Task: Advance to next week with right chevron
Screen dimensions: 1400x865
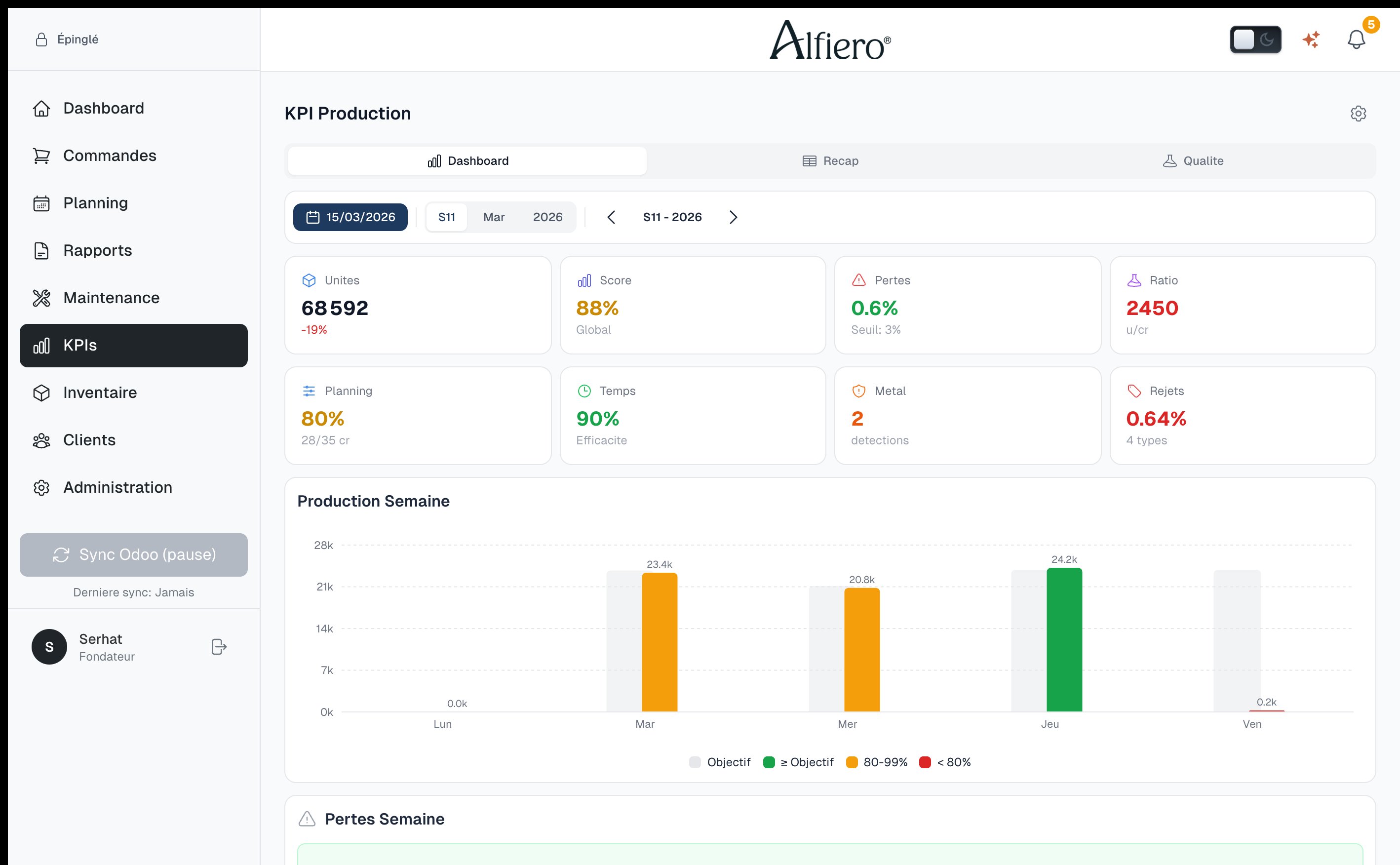Action: tap(733, 217)
